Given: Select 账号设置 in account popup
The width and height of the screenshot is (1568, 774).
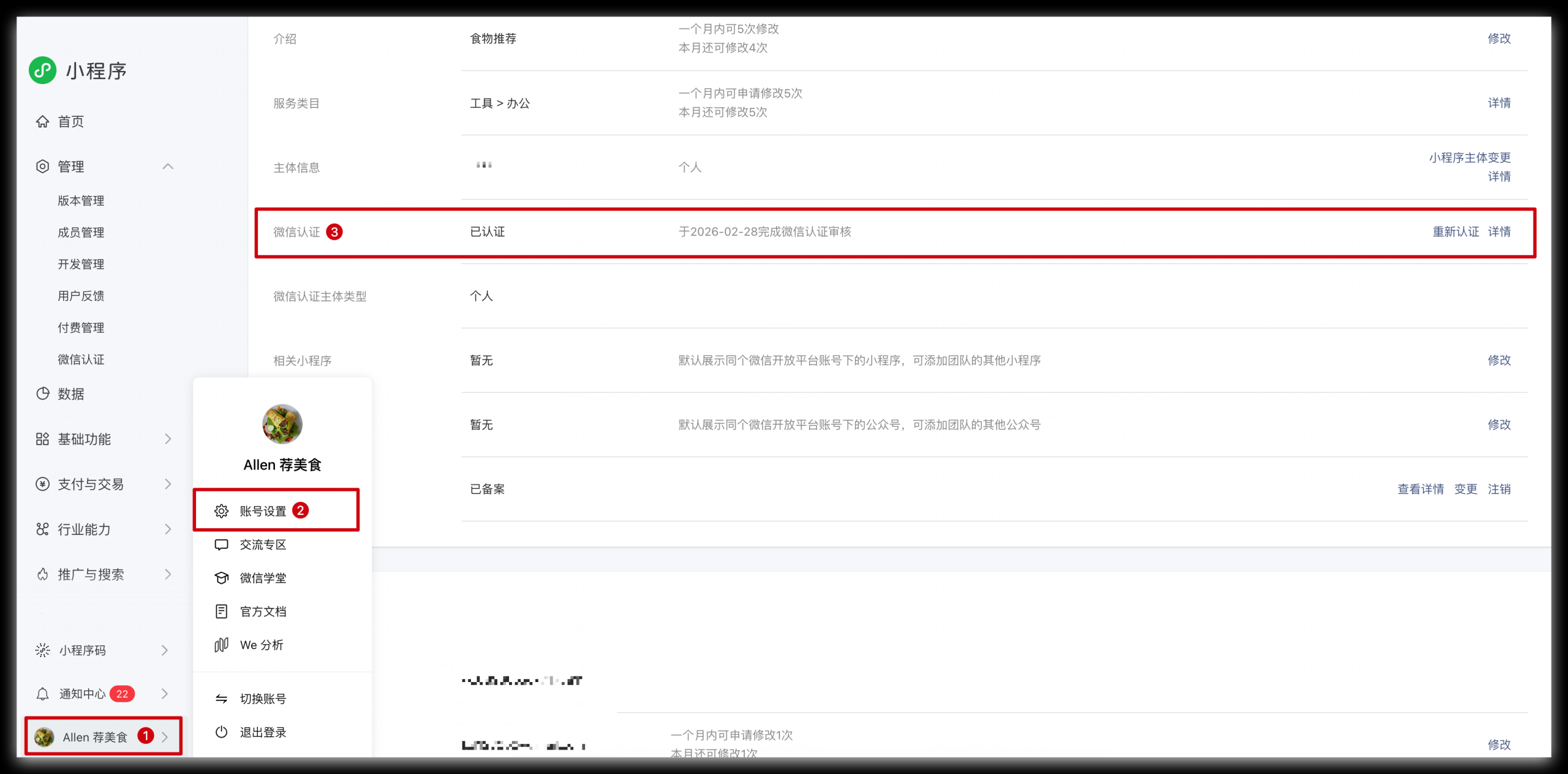Looking at the screenshot, I should 263,511.
